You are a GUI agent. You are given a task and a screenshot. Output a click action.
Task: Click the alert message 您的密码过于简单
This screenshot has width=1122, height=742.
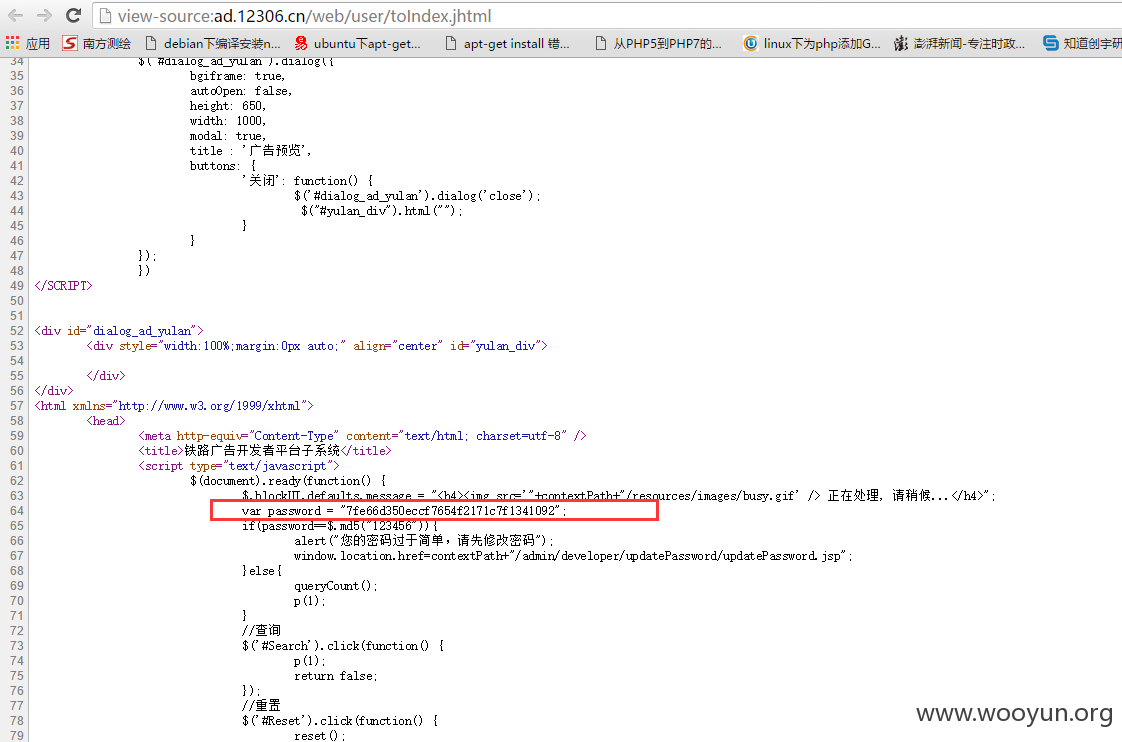pos(438,541)
